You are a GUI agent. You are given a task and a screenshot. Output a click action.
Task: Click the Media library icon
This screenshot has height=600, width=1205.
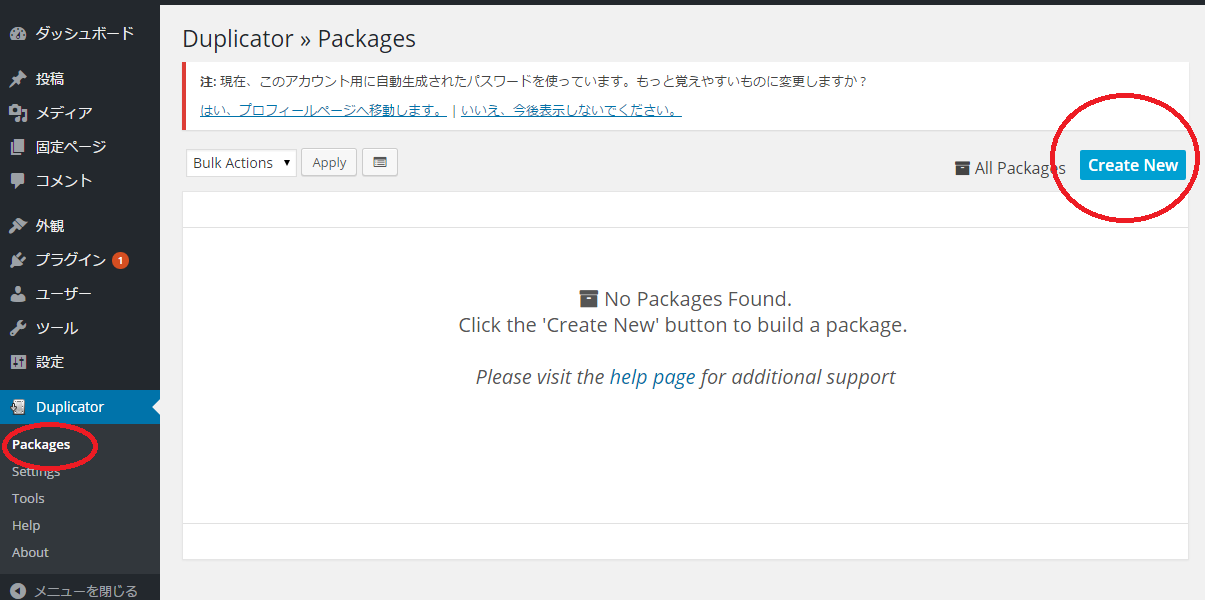pos(17,113)
